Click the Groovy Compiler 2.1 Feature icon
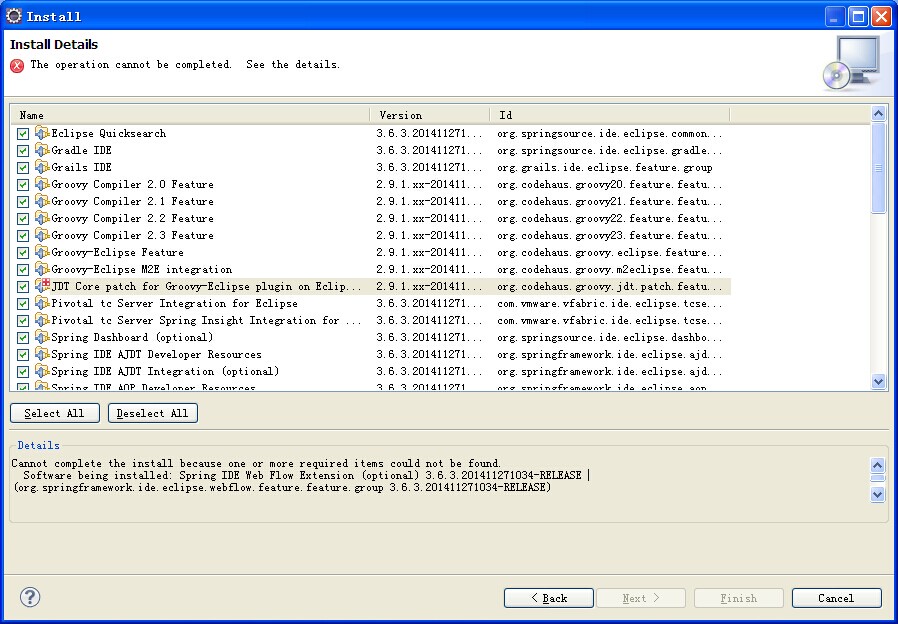Screen dimensions: 898x624 [x=42, y=202]
